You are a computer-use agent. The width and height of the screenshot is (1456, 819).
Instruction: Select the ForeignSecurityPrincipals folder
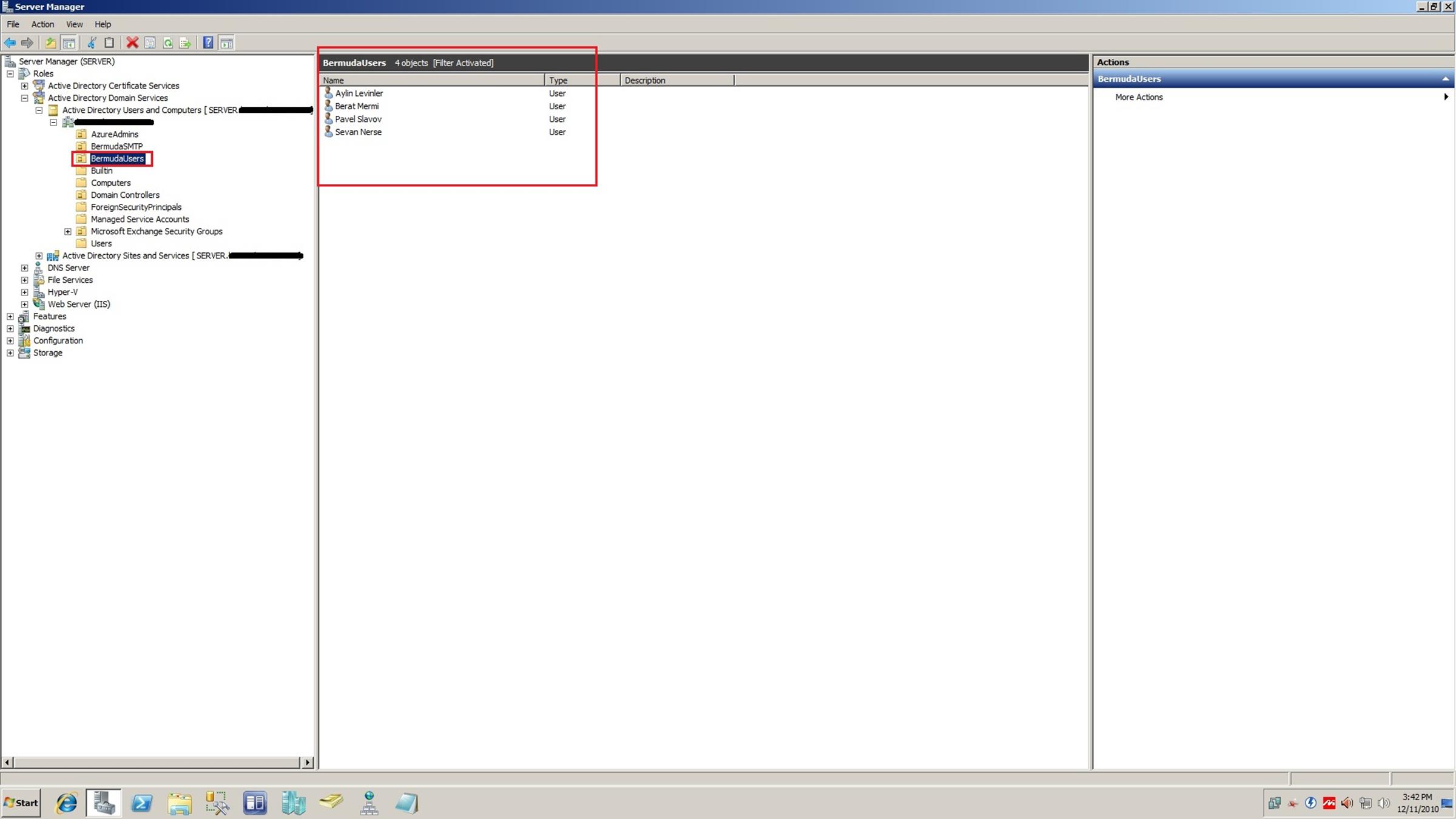coord(136,207)
